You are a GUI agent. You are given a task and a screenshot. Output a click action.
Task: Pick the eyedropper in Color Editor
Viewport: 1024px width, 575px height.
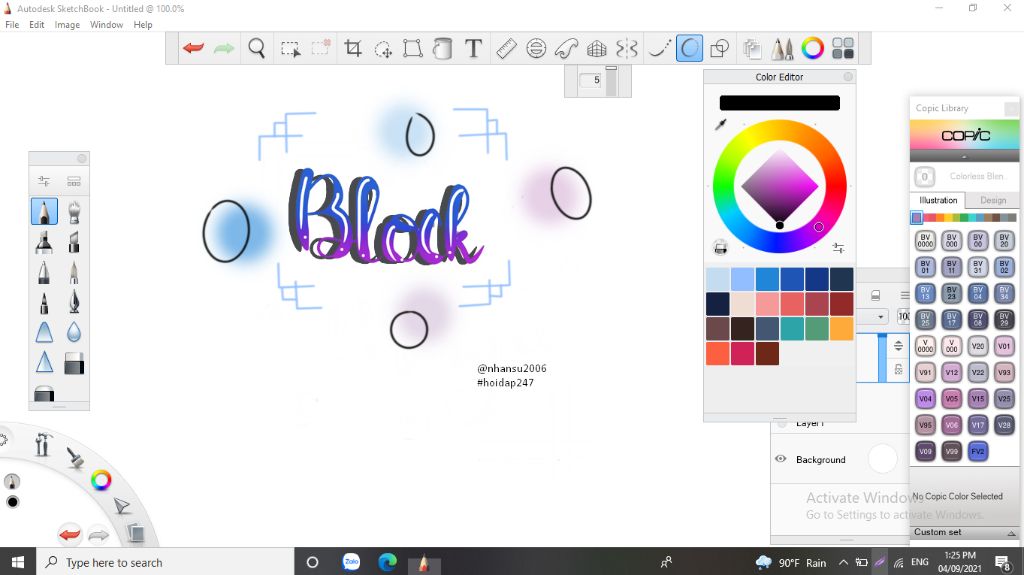pyautogui.click(x=720, y=124)
